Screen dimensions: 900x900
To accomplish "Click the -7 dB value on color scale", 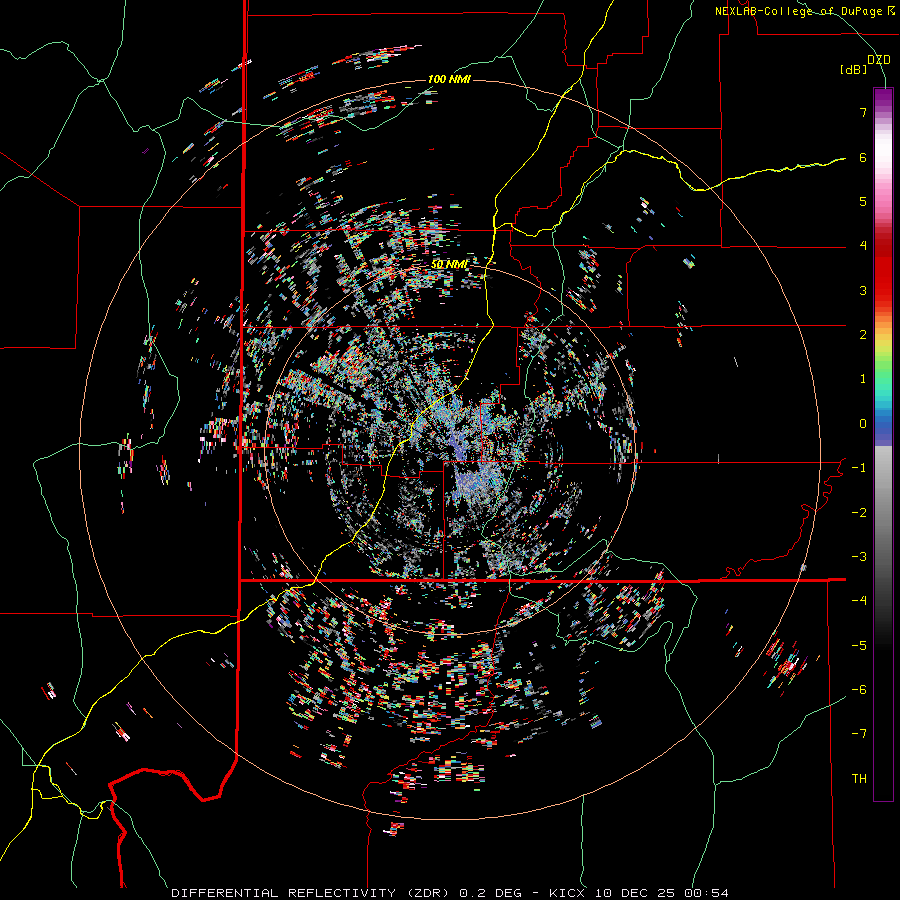I will pos(859,734).
